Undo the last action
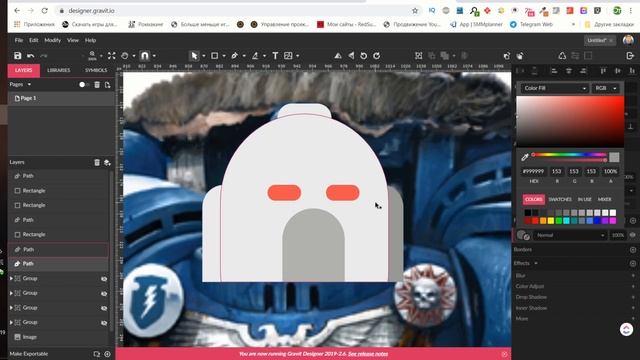This screenshot has width=640, height=360. click(31, 56)
